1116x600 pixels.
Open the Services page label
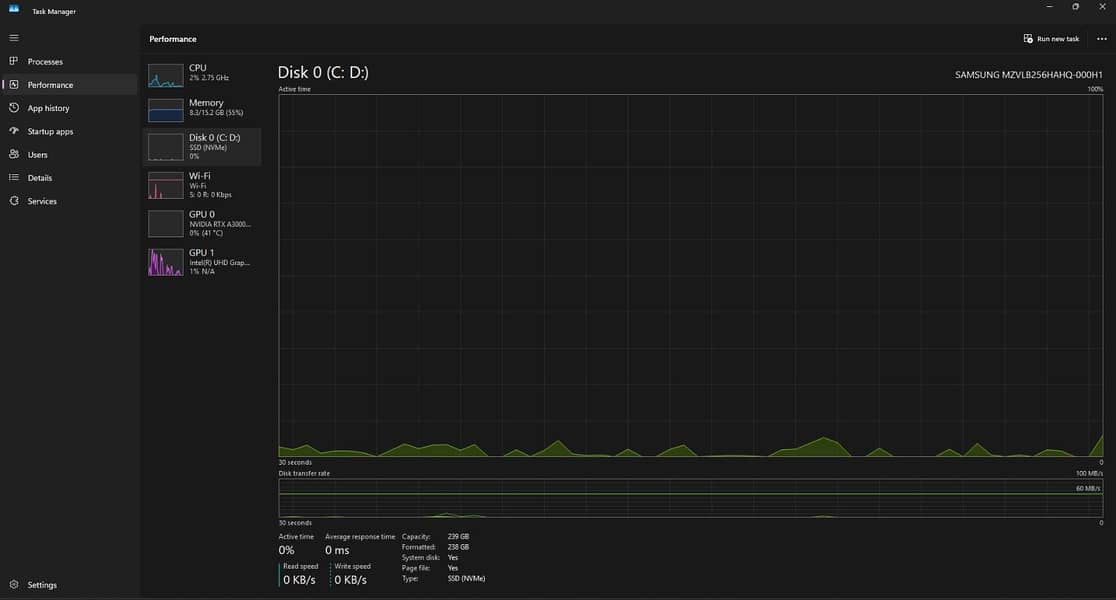coord(42,201)
